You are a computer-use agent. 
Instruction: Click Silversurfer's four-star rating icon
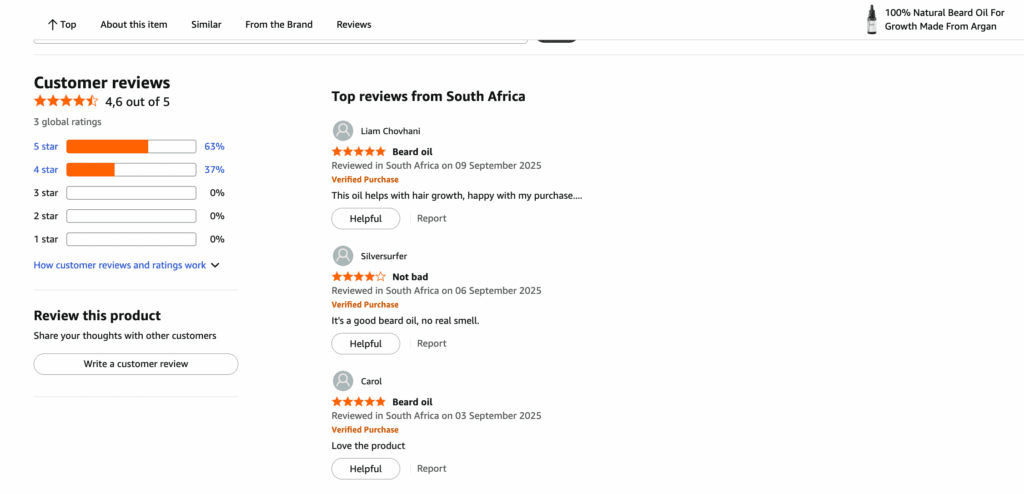coord(358,276)
